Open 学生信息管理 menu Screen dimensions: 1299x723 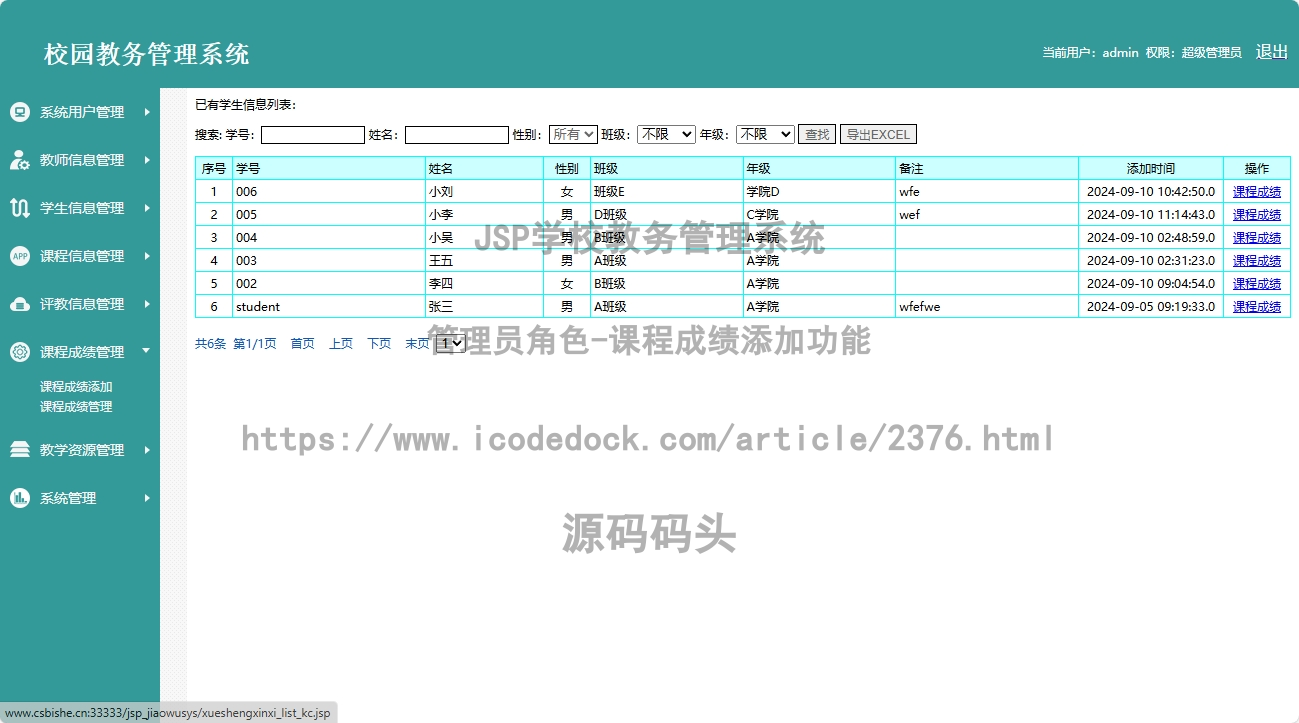coord(80,208)
